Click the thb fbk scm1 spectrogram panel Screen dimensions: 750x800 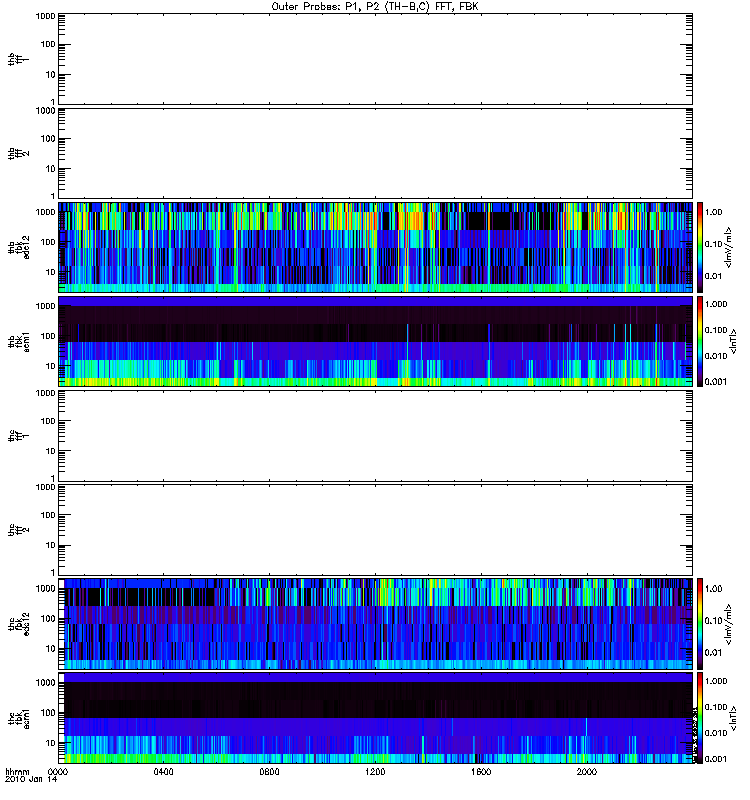pos(375,341)
